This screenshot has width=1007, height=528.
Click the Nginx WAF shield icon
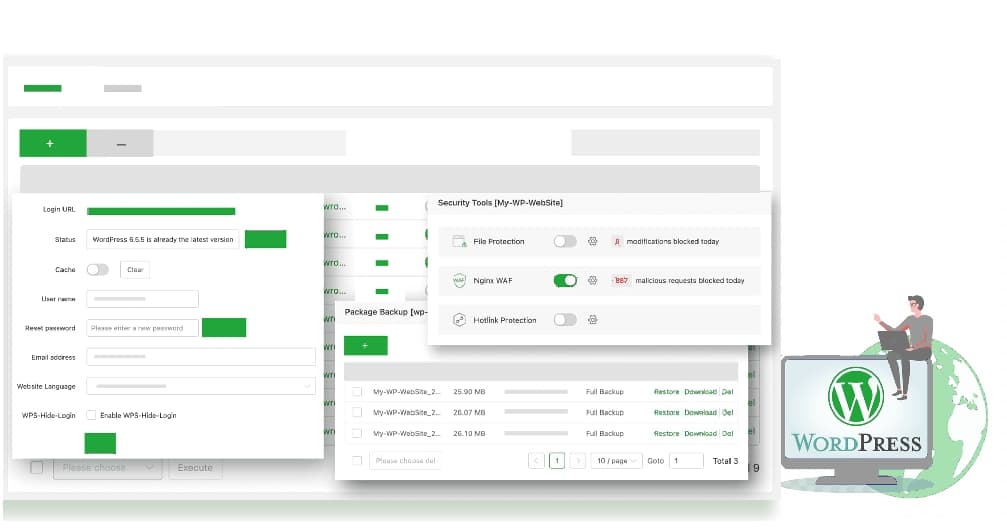(460, 281)
